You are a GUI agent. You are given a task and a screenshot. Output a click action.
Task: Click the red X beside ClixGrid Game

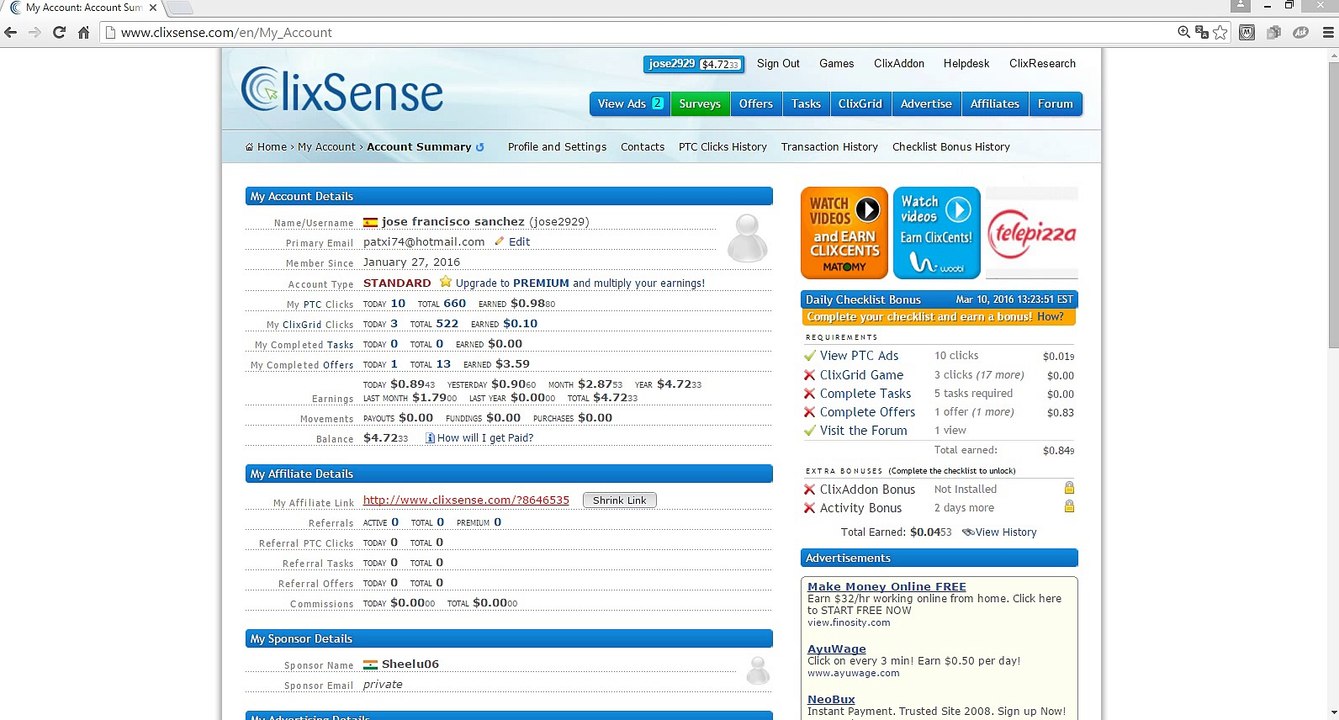tap(810, 375)
